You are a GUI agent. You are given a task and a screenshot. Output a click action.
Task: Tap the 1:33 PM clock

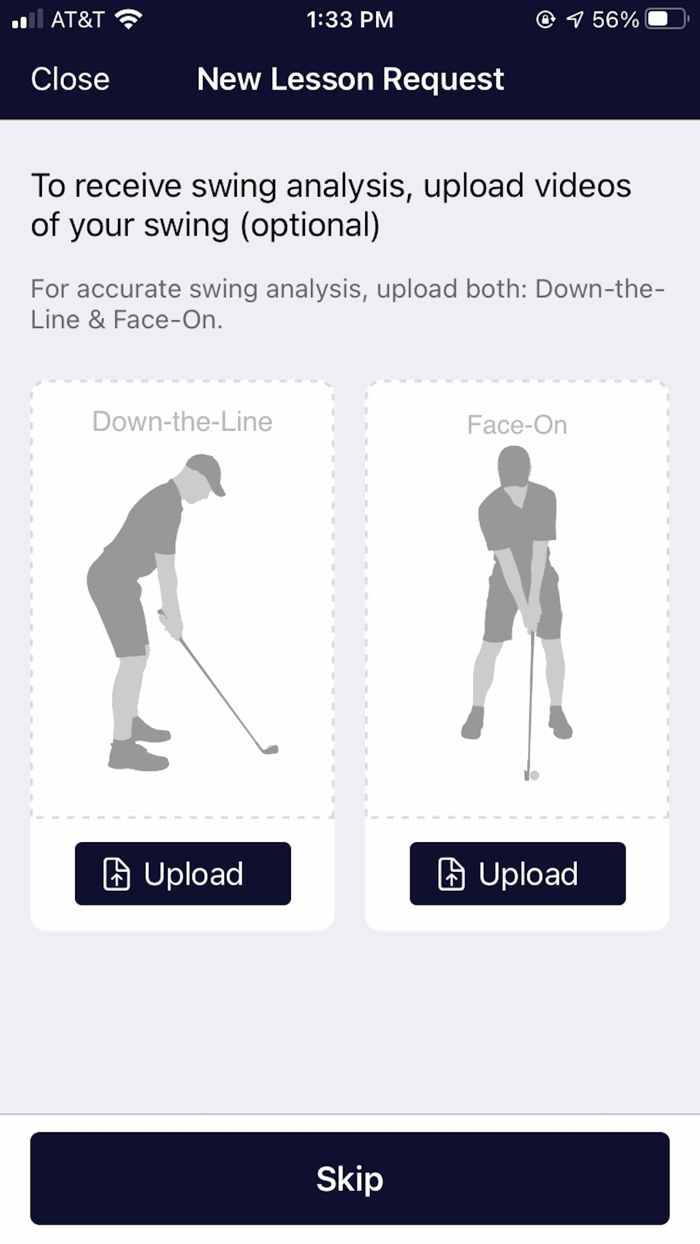350,19
